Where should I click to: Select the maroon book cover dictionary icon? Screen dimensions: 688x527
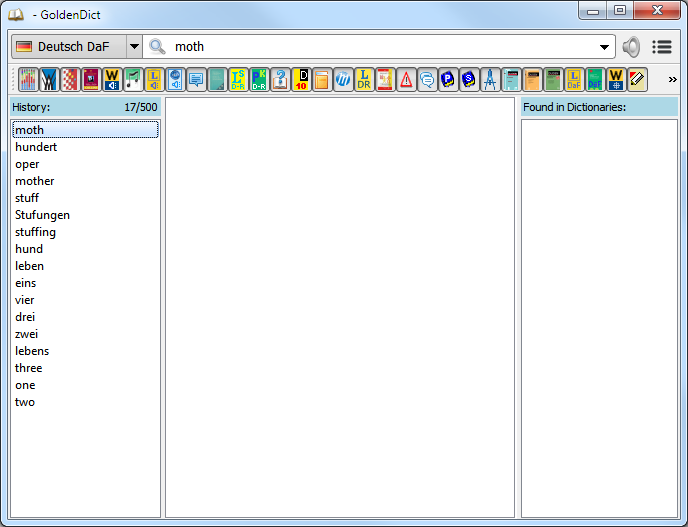[91, 79]
